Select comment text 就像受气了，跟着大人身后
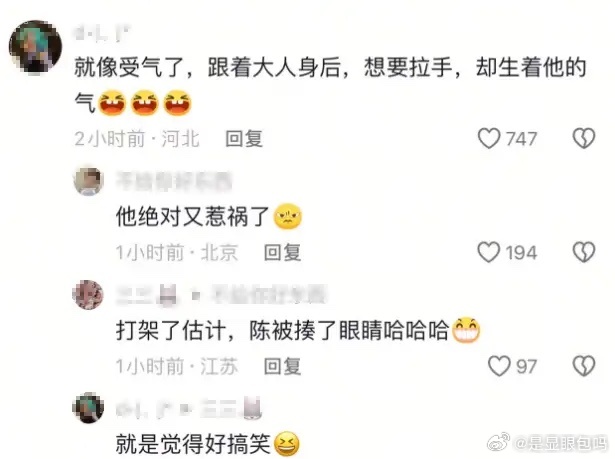This screenshot has height=459, width=615. pos(207,67)
